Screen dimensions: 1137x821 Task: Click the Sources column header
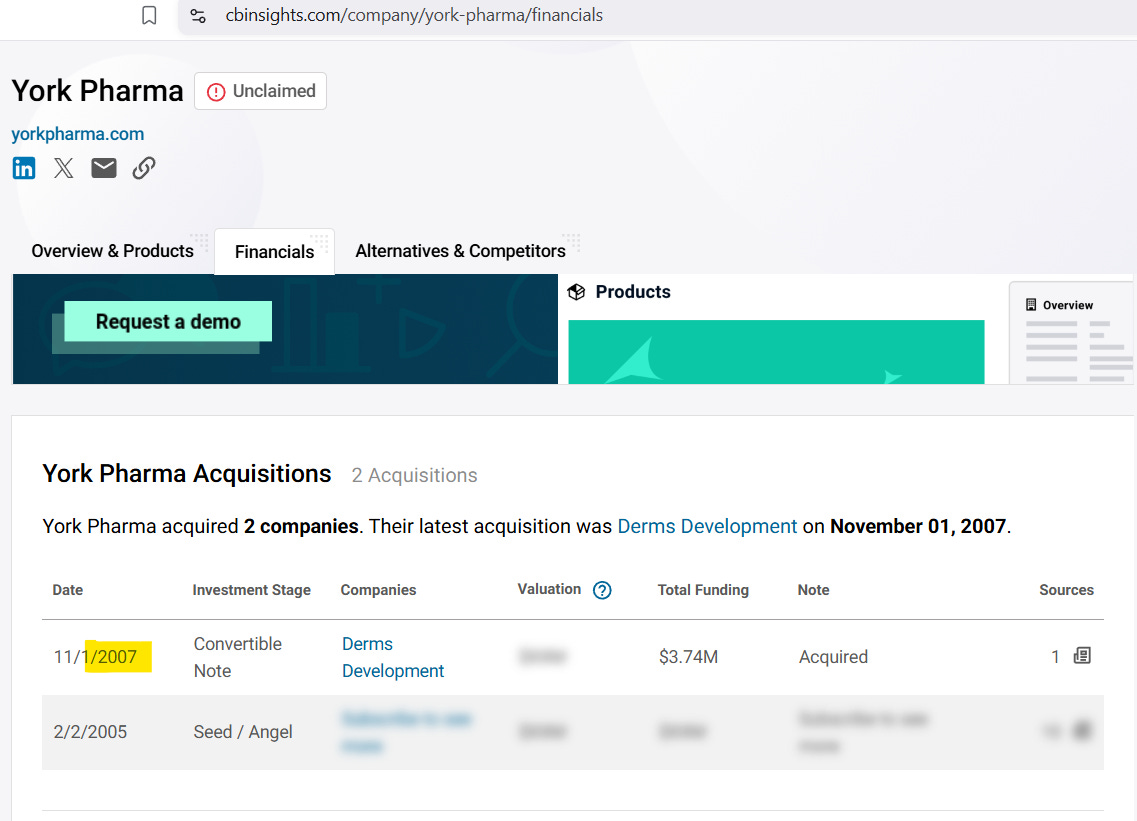[1066, 590]
